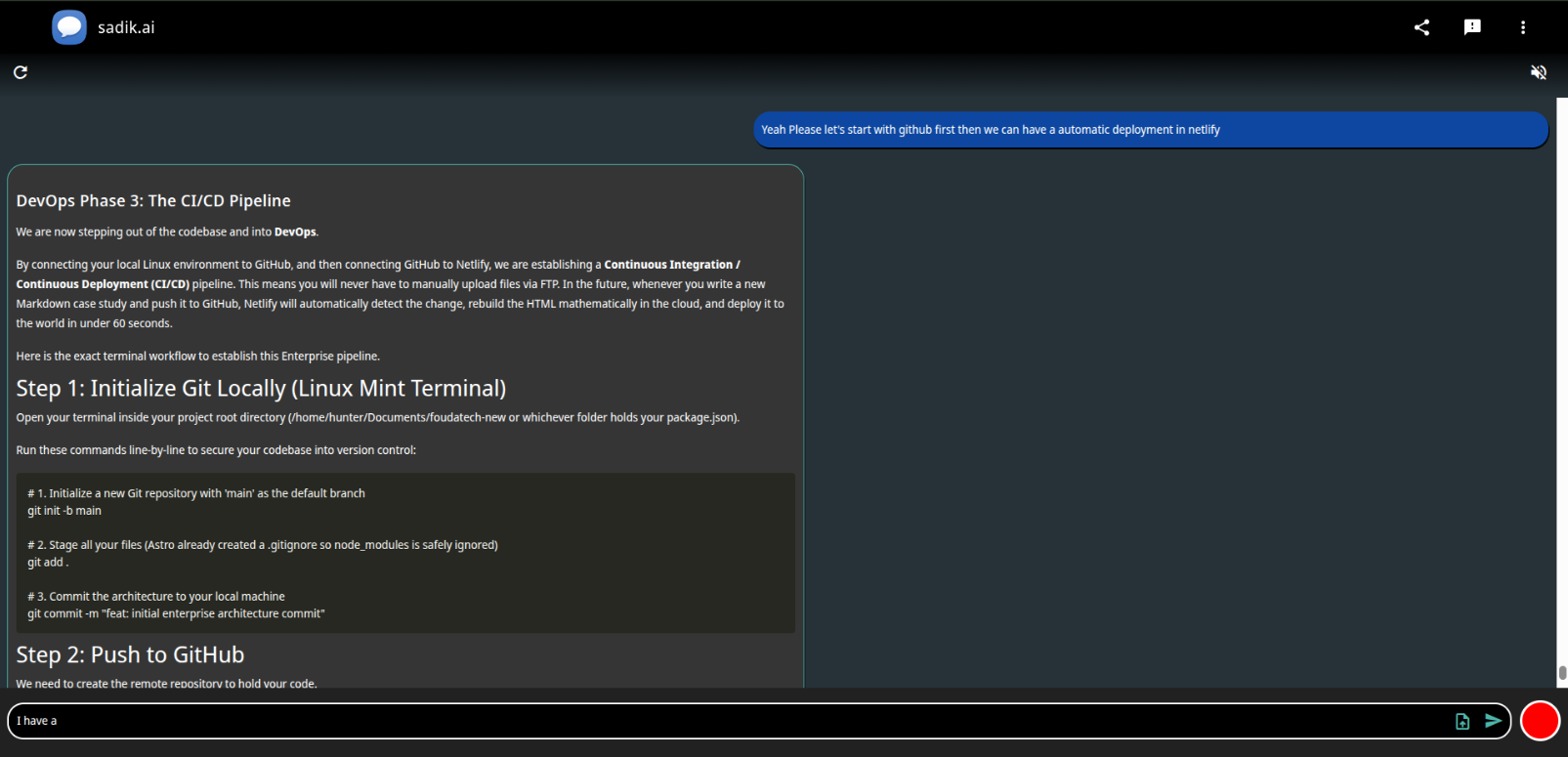Screen dimensions: 1568x757
Task: Click the sadik.ai chat bubble logo
Action: tap(69, 27)
